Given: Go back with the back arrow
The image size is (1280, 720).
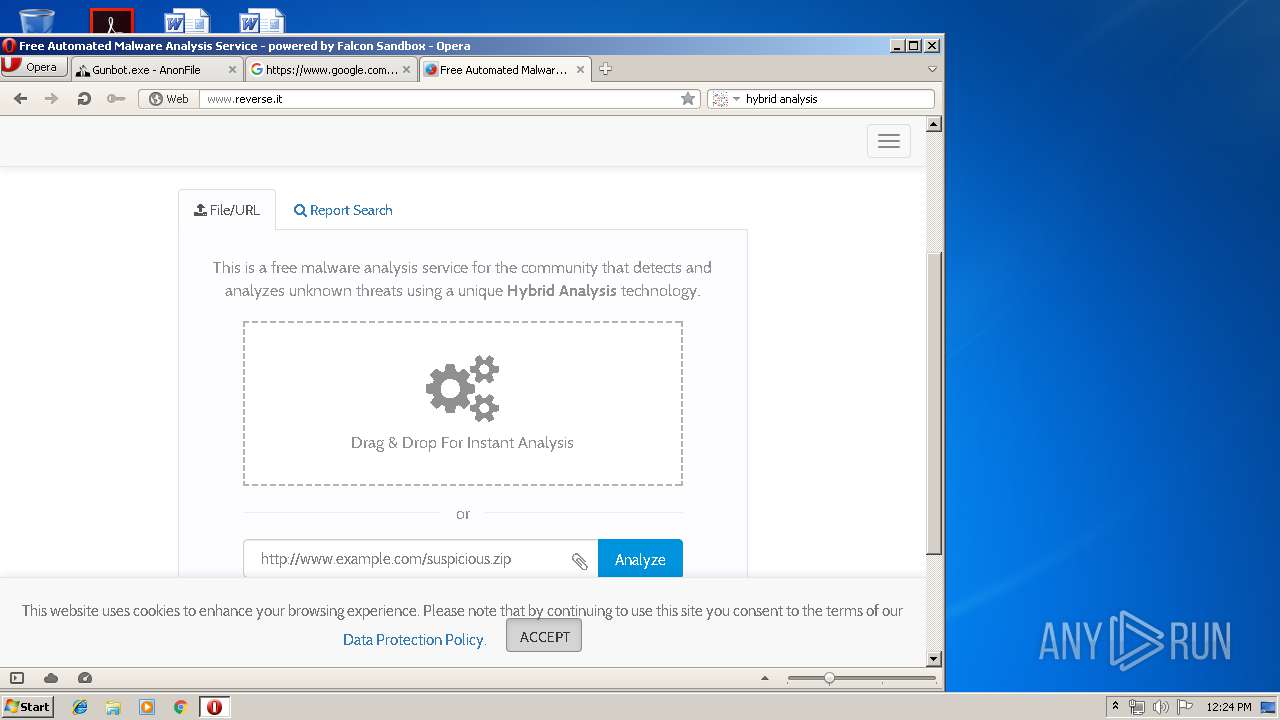Looking at the screenshot, I should [20, 99].
